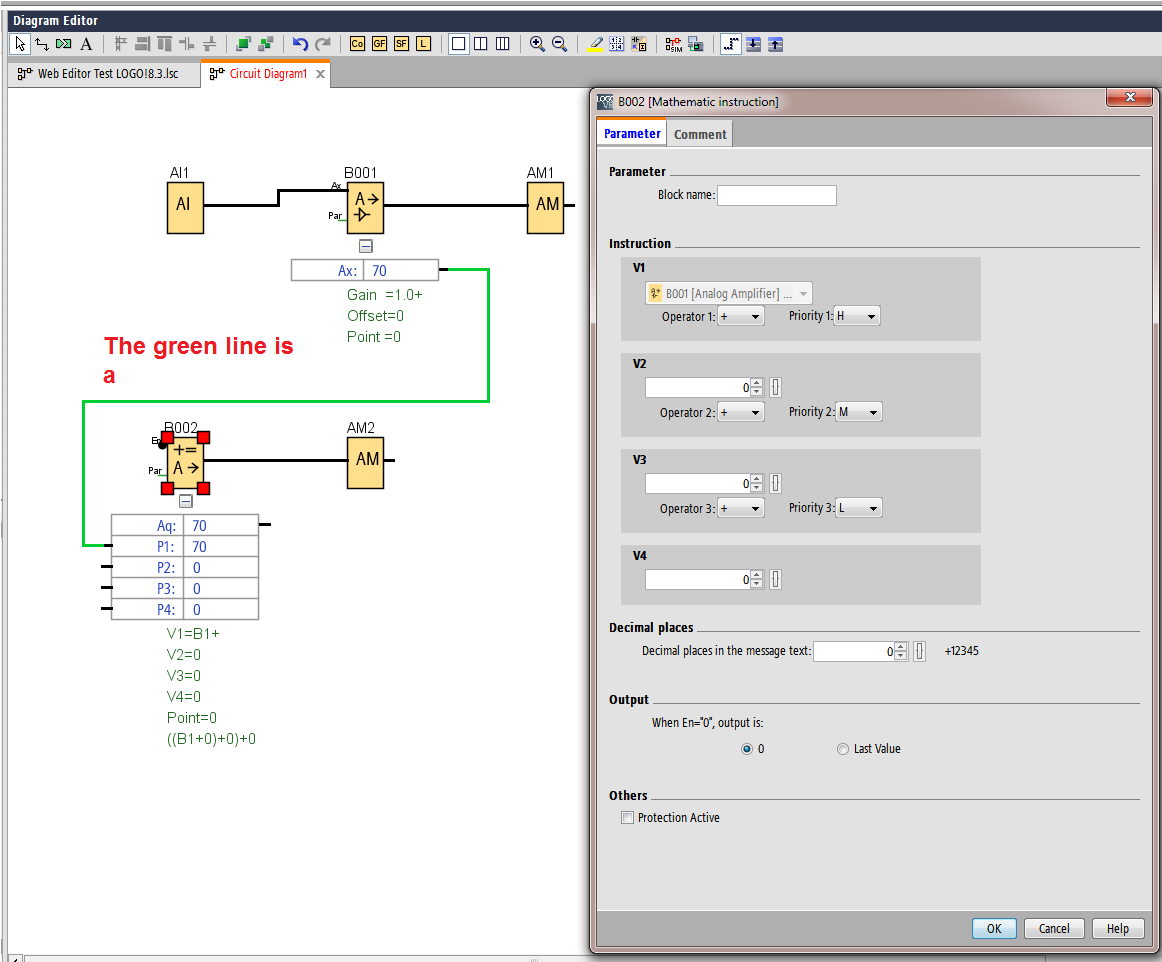Screen dimensions: 1162x962
Task: Open the Operator 1 dropdown
Action: [741, 316]
